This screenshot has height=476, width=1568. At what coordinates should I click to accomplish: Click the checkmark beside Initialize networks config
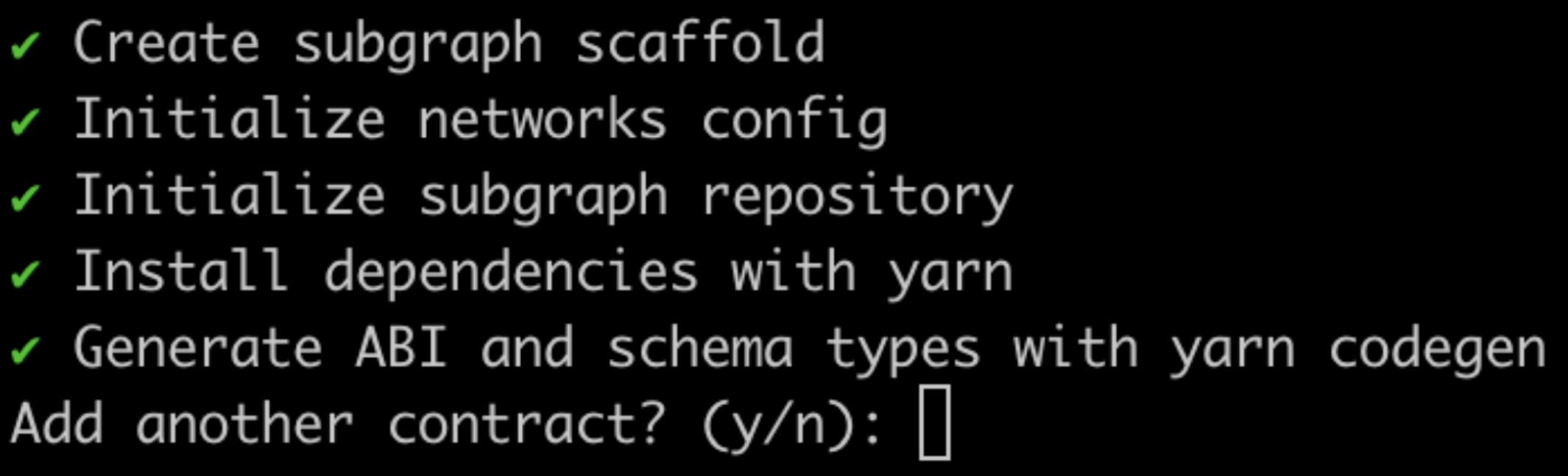tap(25, 122)
